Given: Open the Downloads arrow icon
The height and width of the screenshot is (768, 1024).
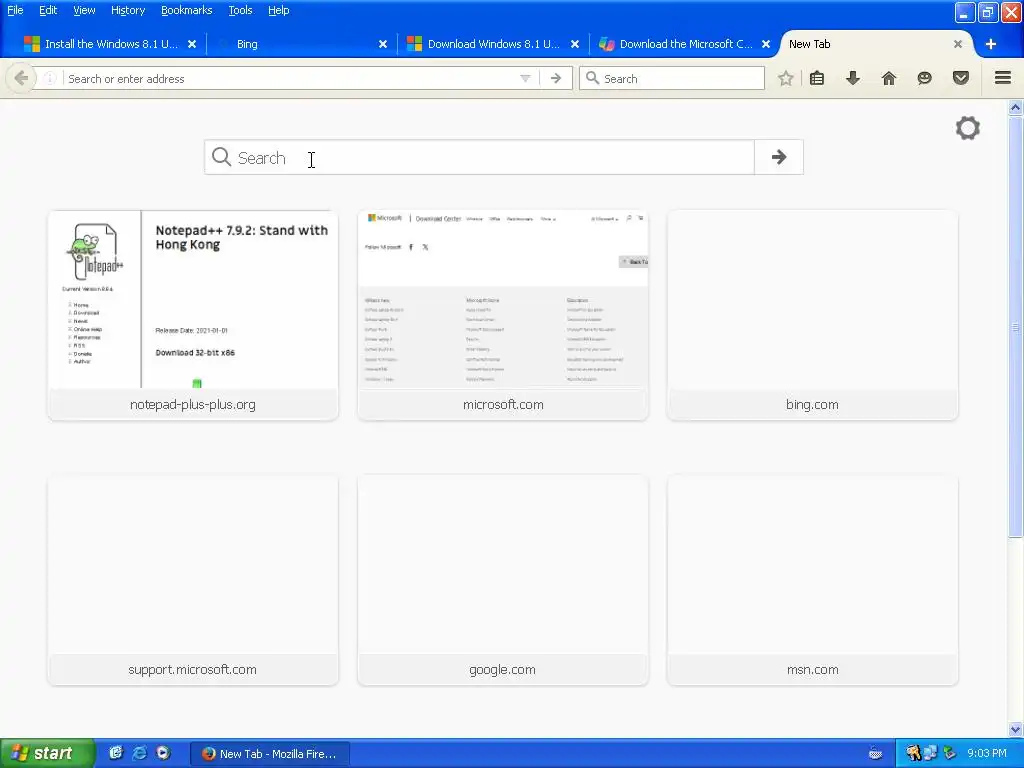Looking at the screenshot, I should [x=853, y=78].
